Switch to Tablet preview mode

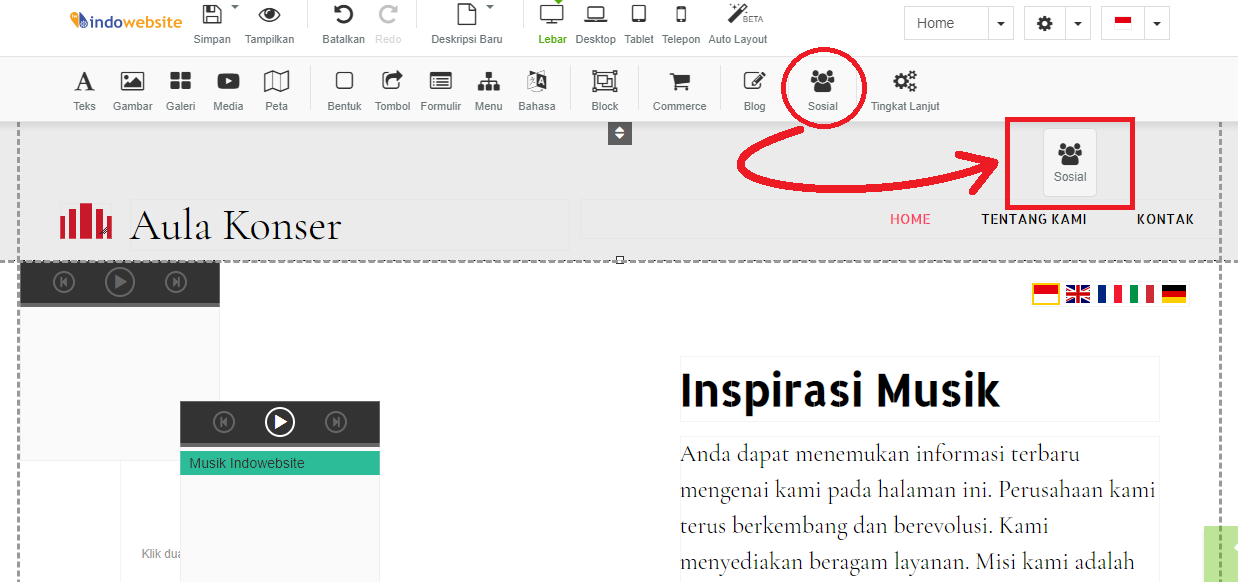coord(638,22)
